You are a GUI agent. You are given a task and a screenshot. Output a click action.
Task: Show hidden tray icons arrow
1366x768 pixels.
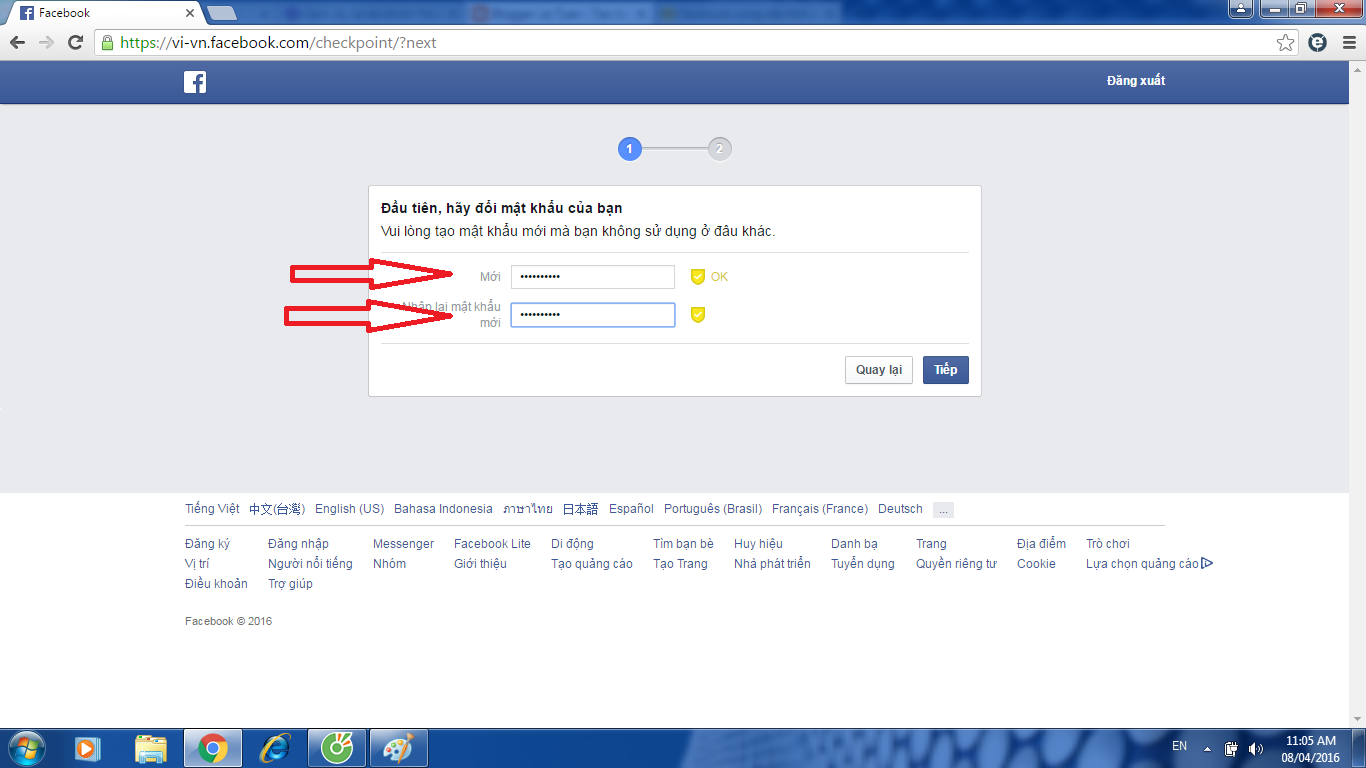pyautogui.click(x=1208, y=748)
